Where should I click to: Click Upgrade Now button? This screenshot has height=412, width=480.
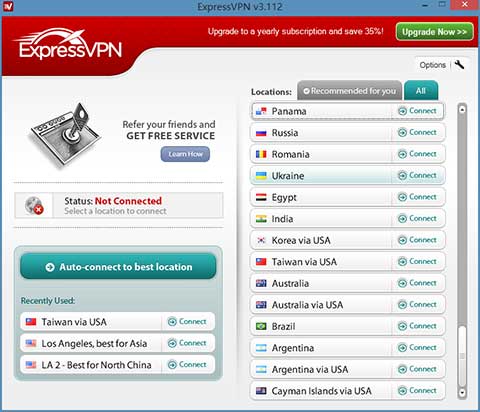coord(435,32)
